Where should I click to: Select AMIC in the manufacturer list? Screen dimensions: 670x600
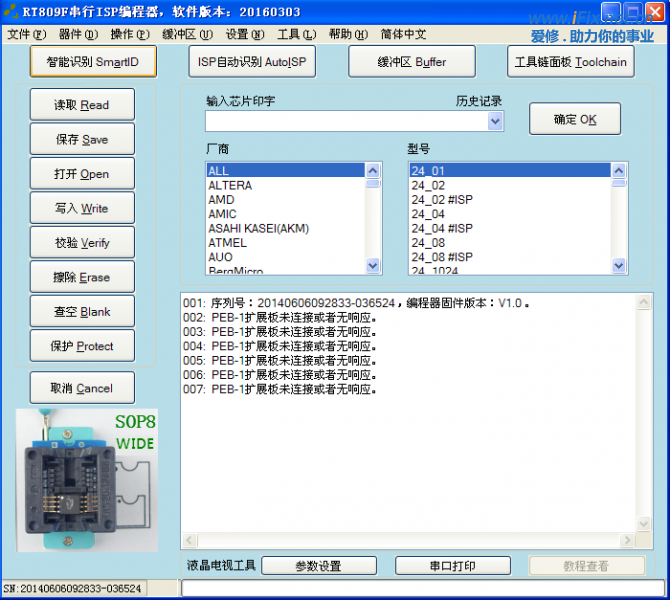(x=285, y=214)
